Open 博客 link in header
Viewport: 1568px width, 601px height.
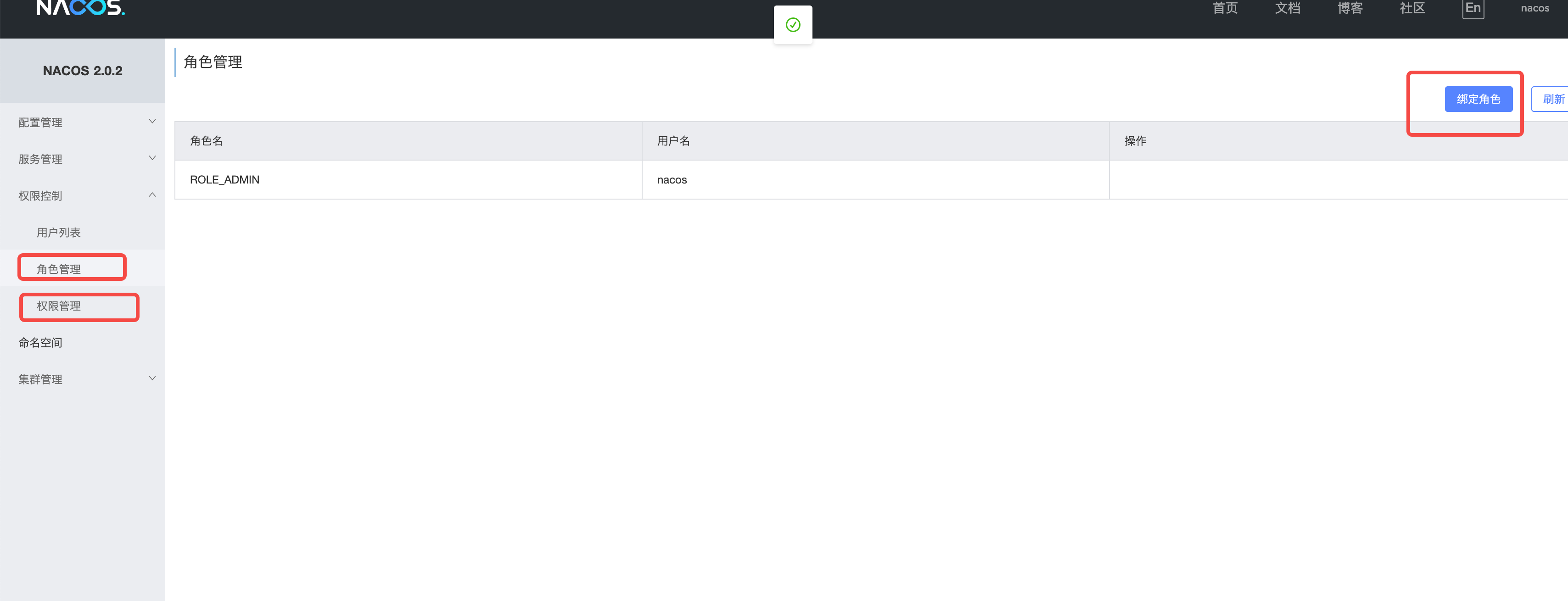[x=1350, y=8]
